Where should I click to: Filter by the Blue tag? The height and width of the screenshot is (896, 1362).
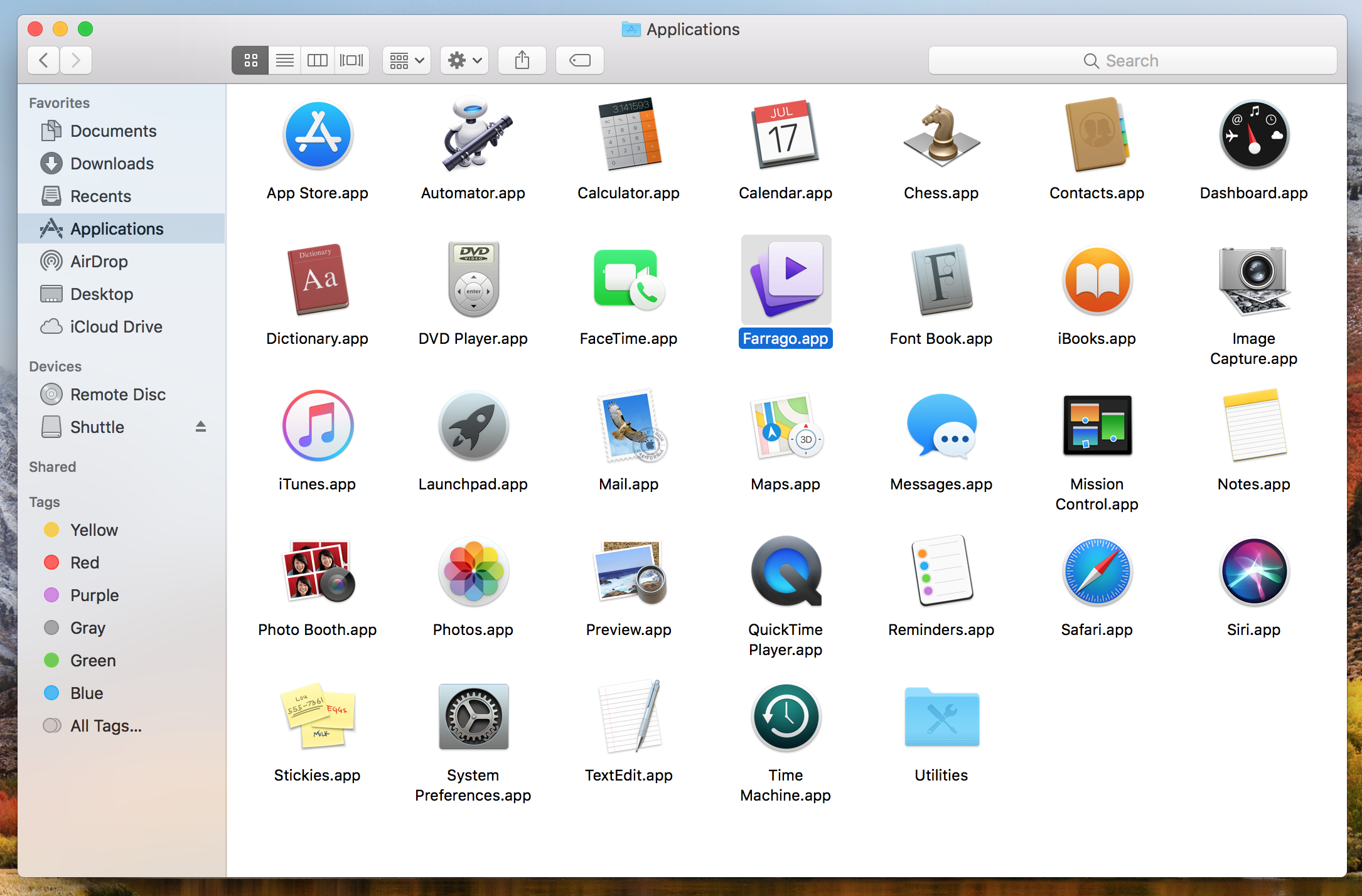tap(122, 693)
